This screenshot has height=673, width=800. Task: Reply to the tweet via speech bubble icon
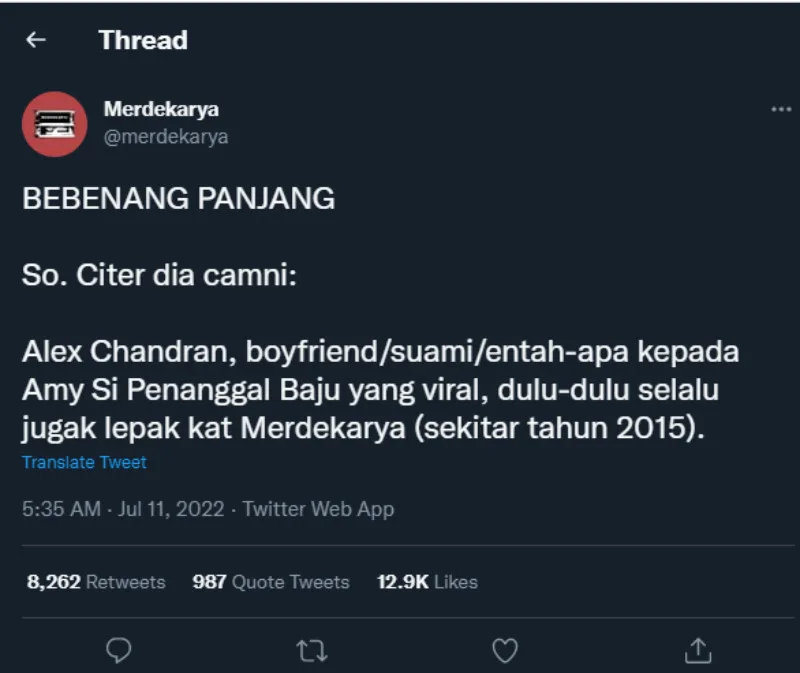(119, 651)
